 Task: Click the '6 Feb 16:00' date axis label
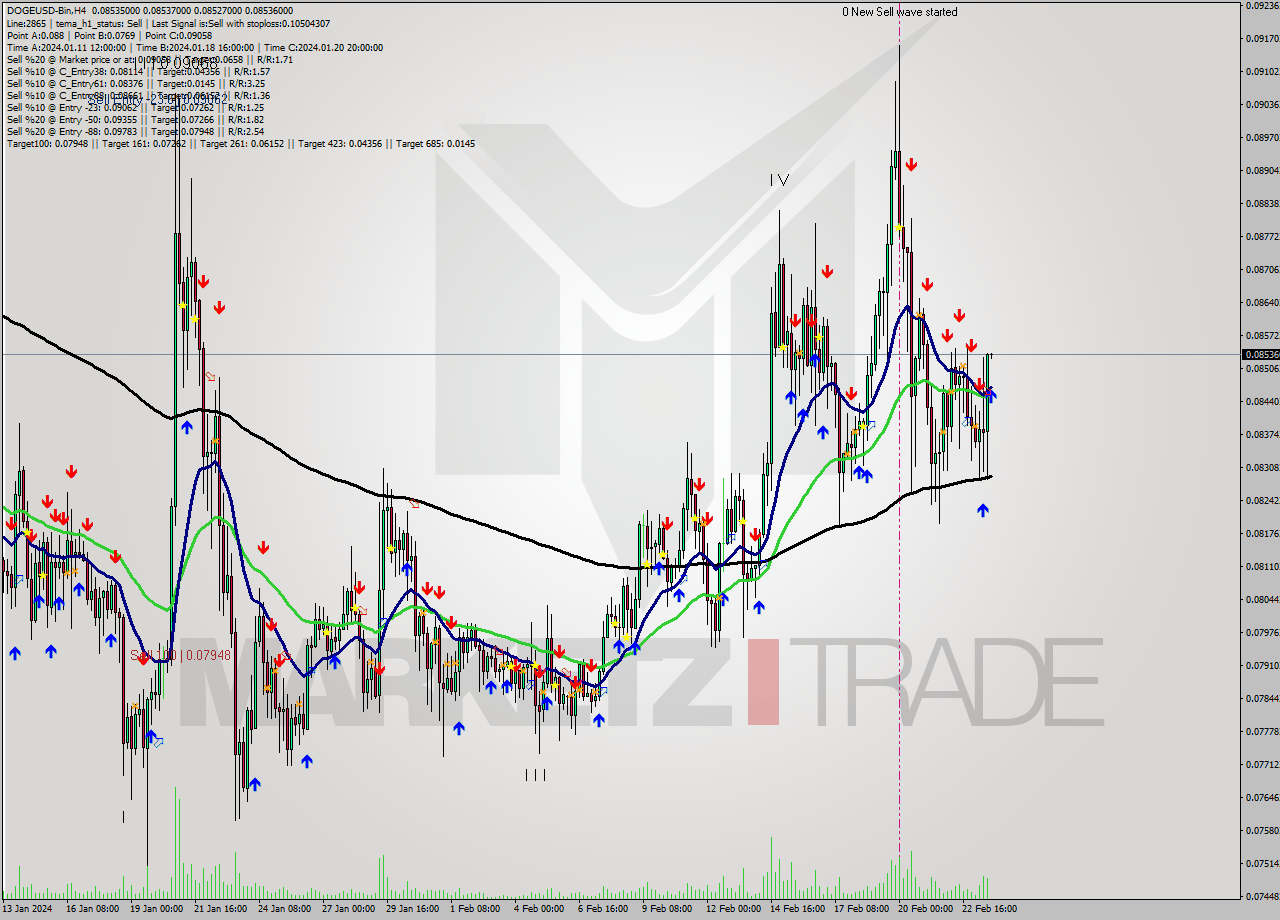coord(603,909)
